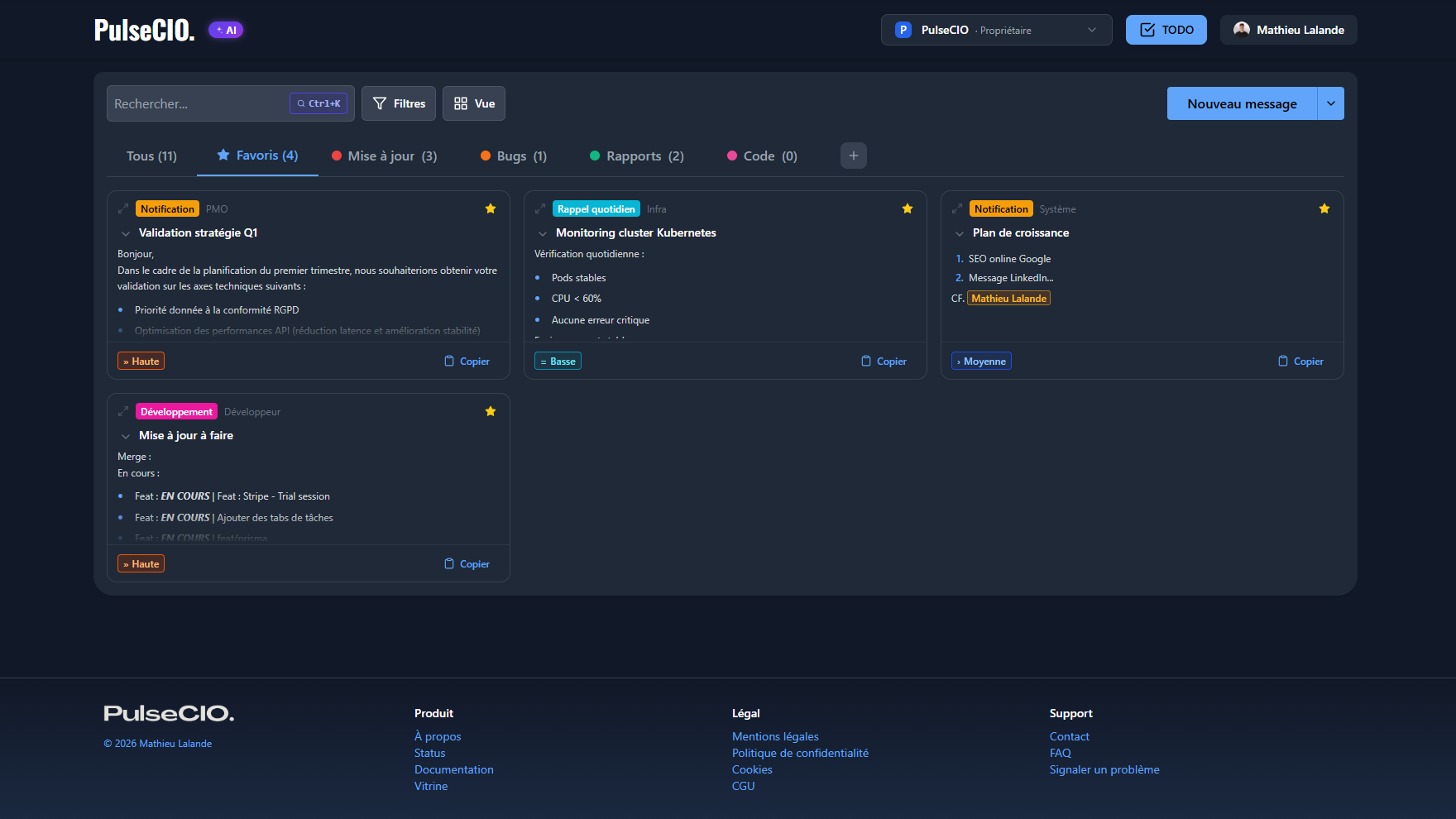
Task: Open the Documentation footer link
Action: tap(453, 769)
